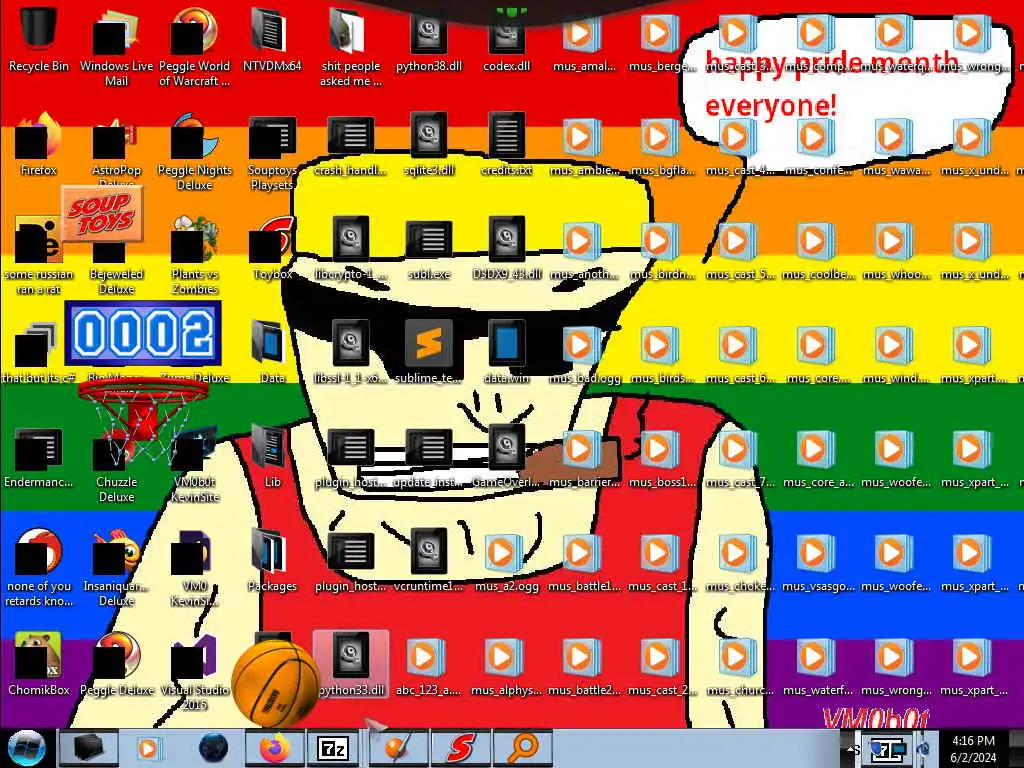Select the Souptoys Playsets icon
The width and height of the screenshot is (1024, 768).
[x=272, y=152]
